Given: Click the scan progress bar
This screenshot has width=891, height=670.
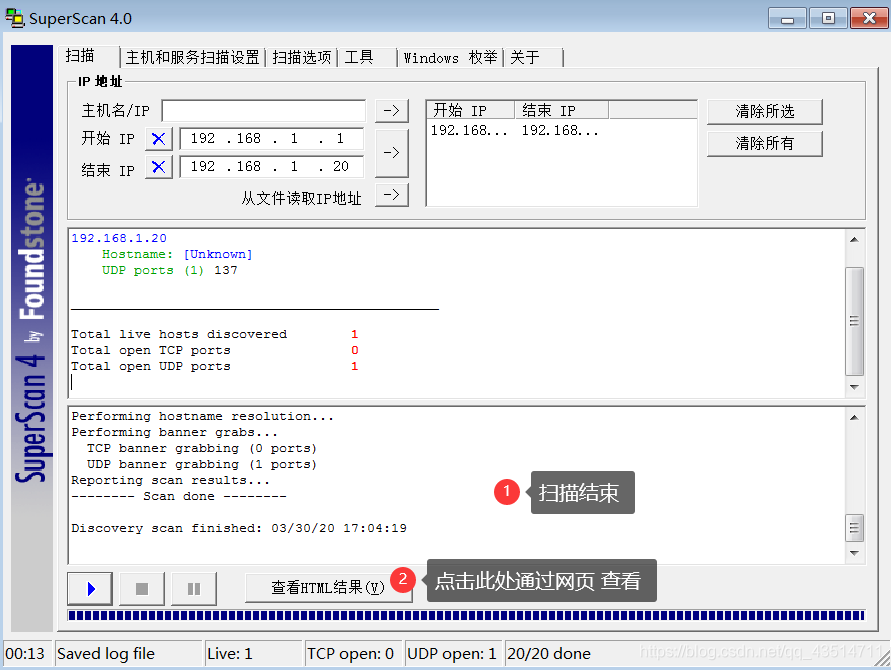Looking at the screenshot, I should click(x=466, y=615).
